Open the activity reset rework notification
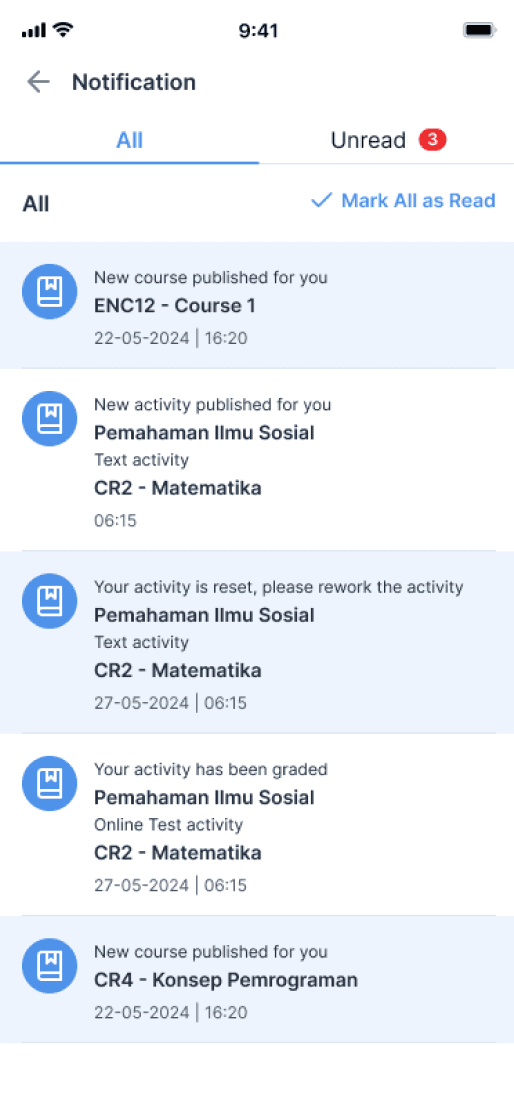 [257, 642]
